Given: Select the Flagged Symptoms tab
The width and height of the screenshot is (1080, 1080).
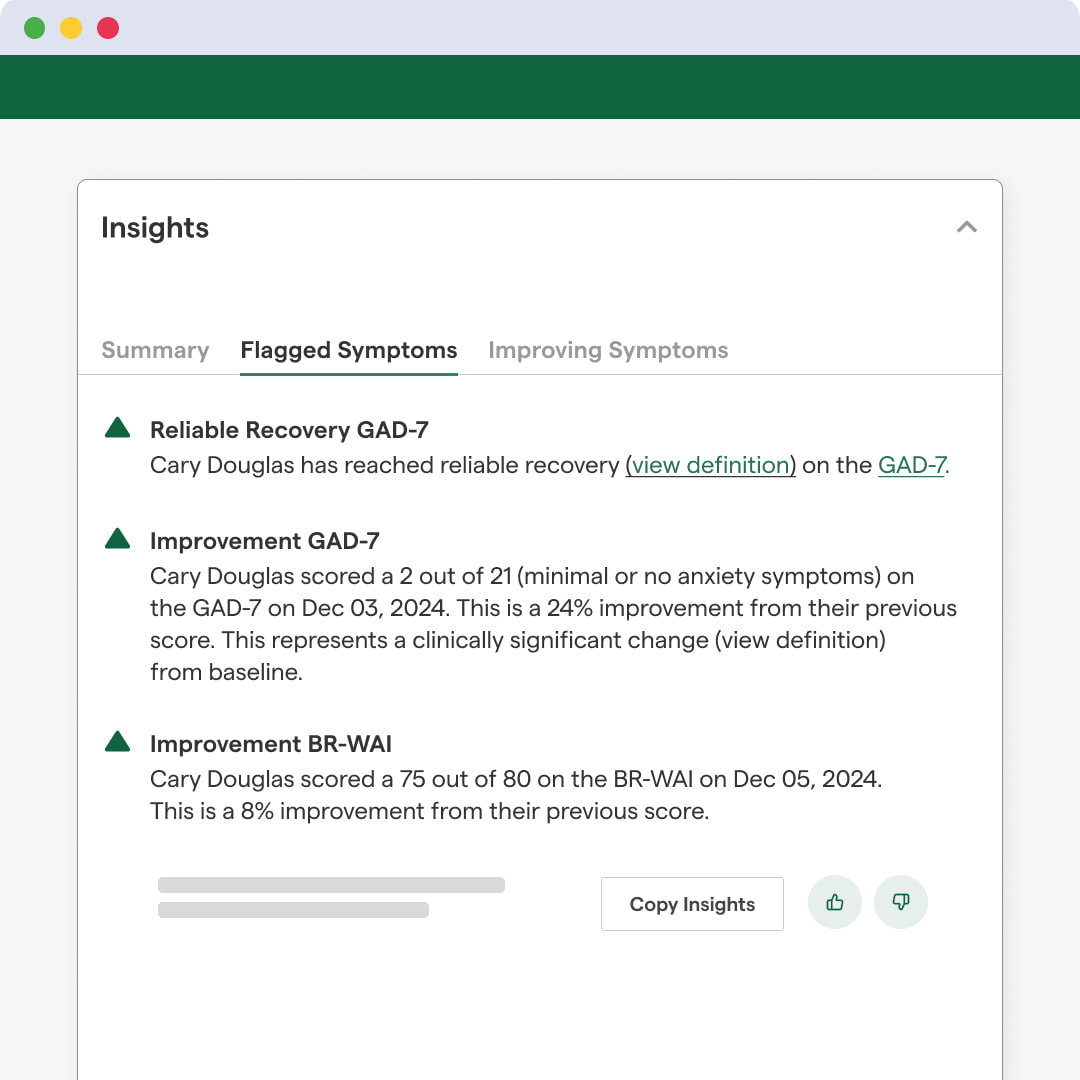Looking at the screenshot, I should (x=349, y=350).
